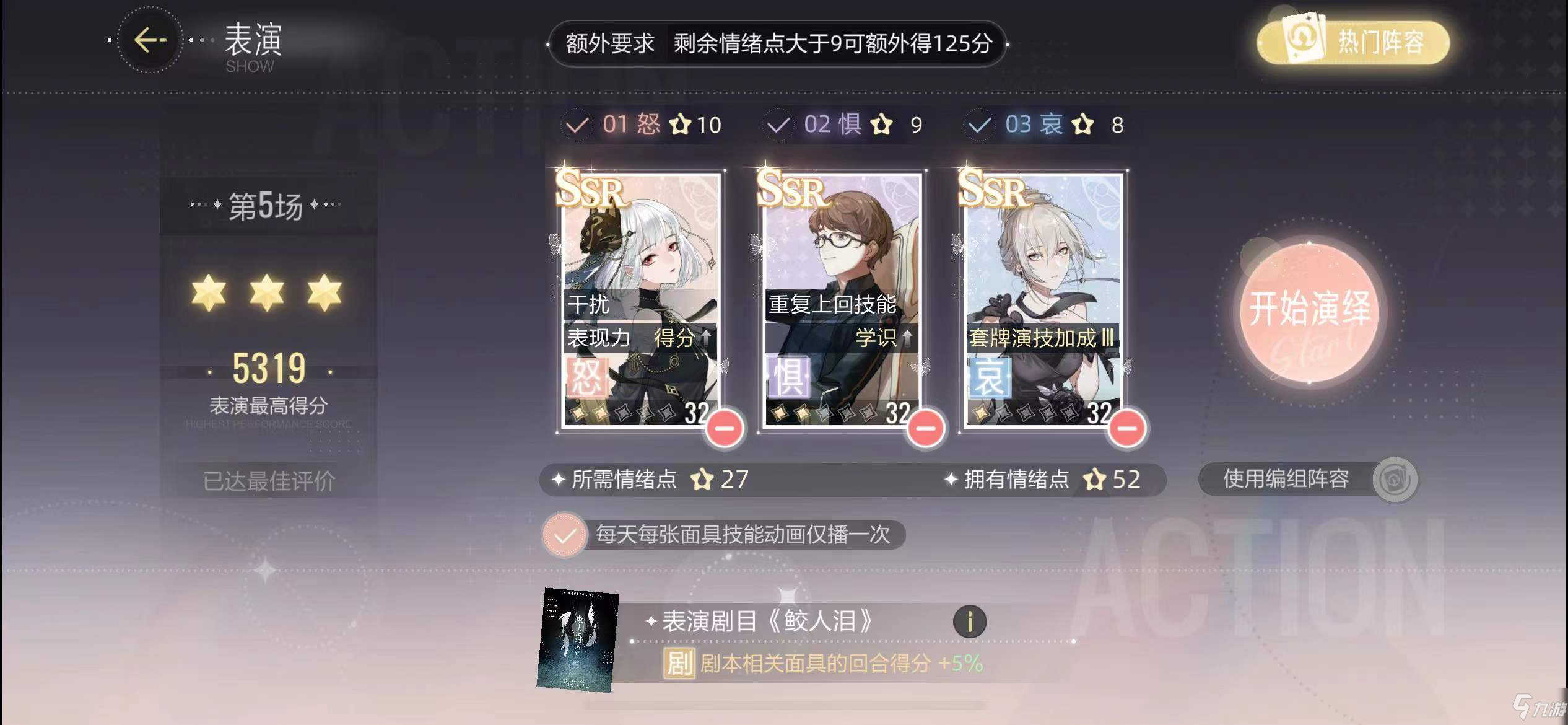Open the 热门阵容 popular lineups

(1353, 43)
